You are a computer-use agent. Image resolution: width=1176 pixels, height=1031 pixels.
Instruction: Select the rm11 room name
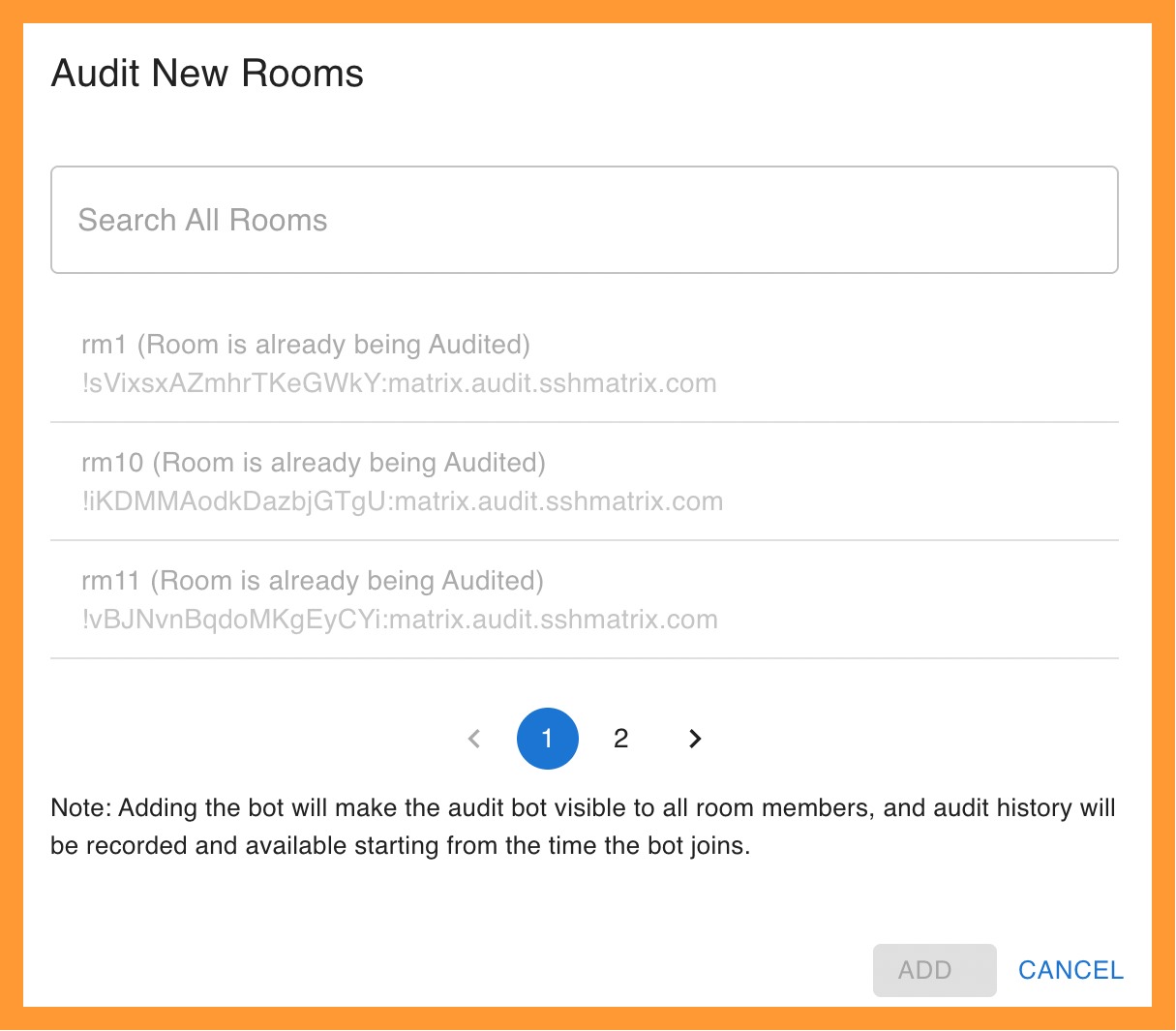(111, 581)
